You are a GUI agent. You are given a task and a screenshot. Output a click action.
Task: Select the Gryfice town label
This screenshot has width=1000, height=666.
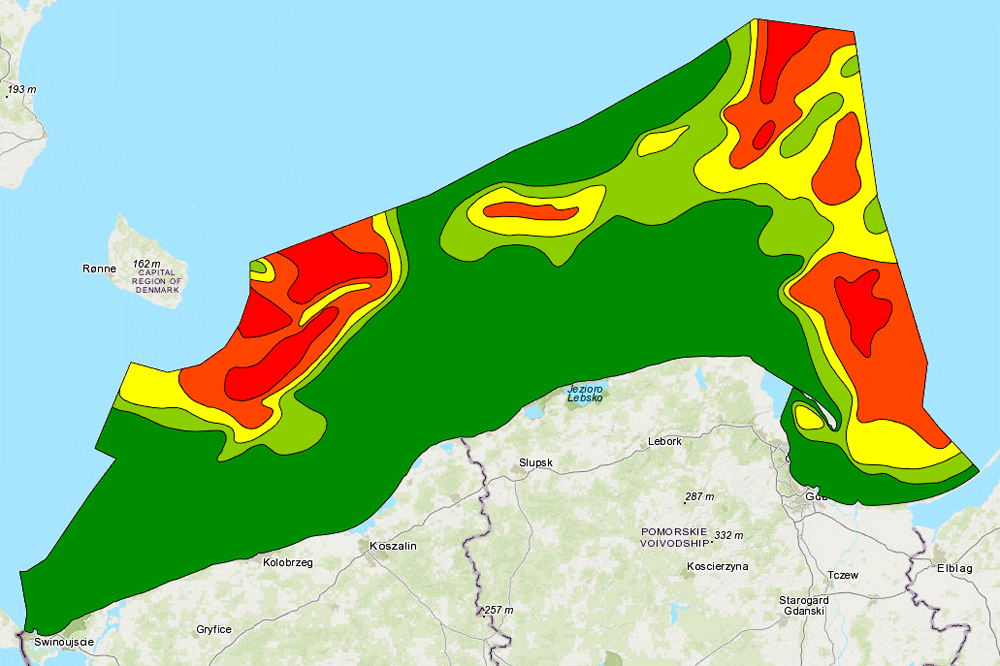pos(214,629)
